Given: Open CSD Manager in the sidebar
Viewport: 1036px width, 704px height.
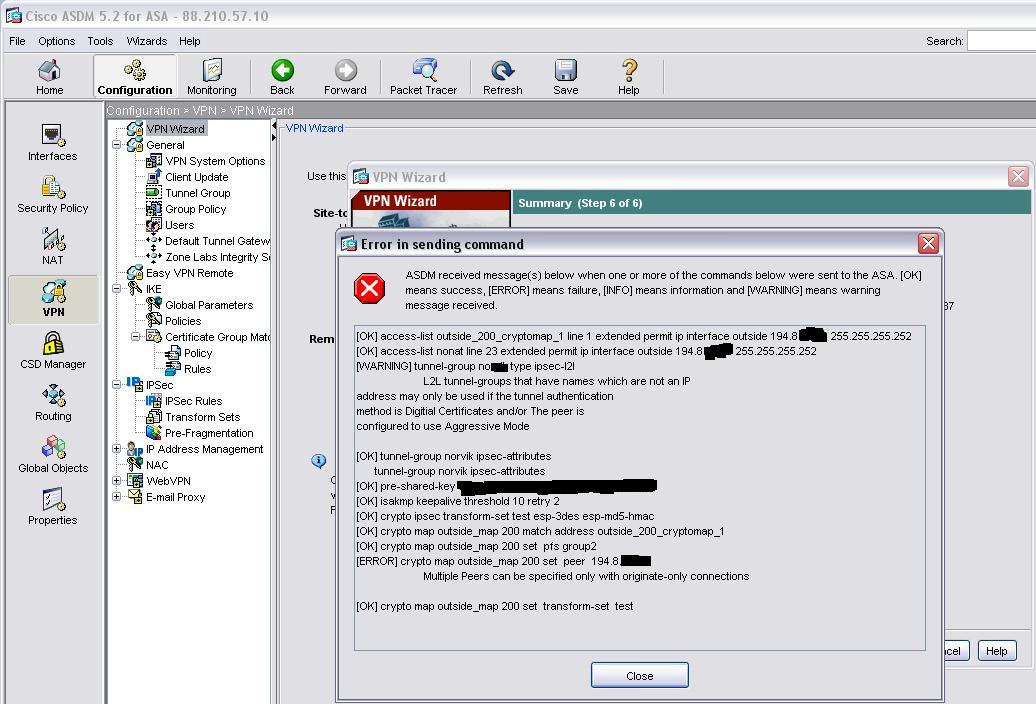Looking at the screenshot, I should coord(53,351).
